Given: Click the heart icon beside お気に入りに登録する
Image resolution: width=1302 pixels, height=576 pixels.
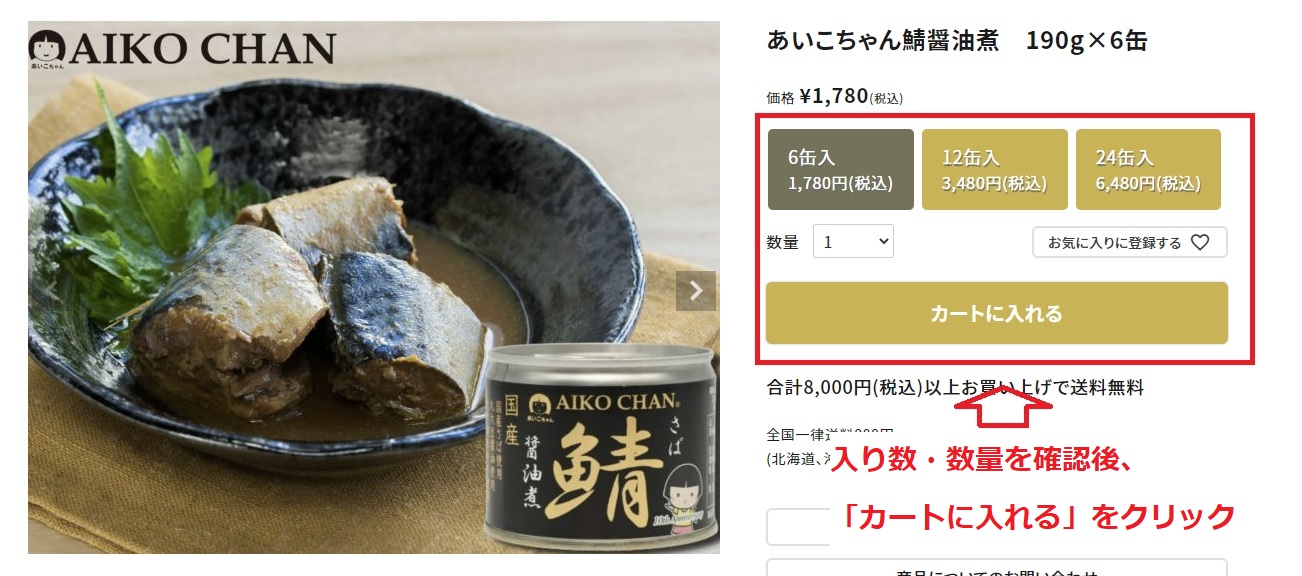Looking at the screenshot, I should [1201, 242].
